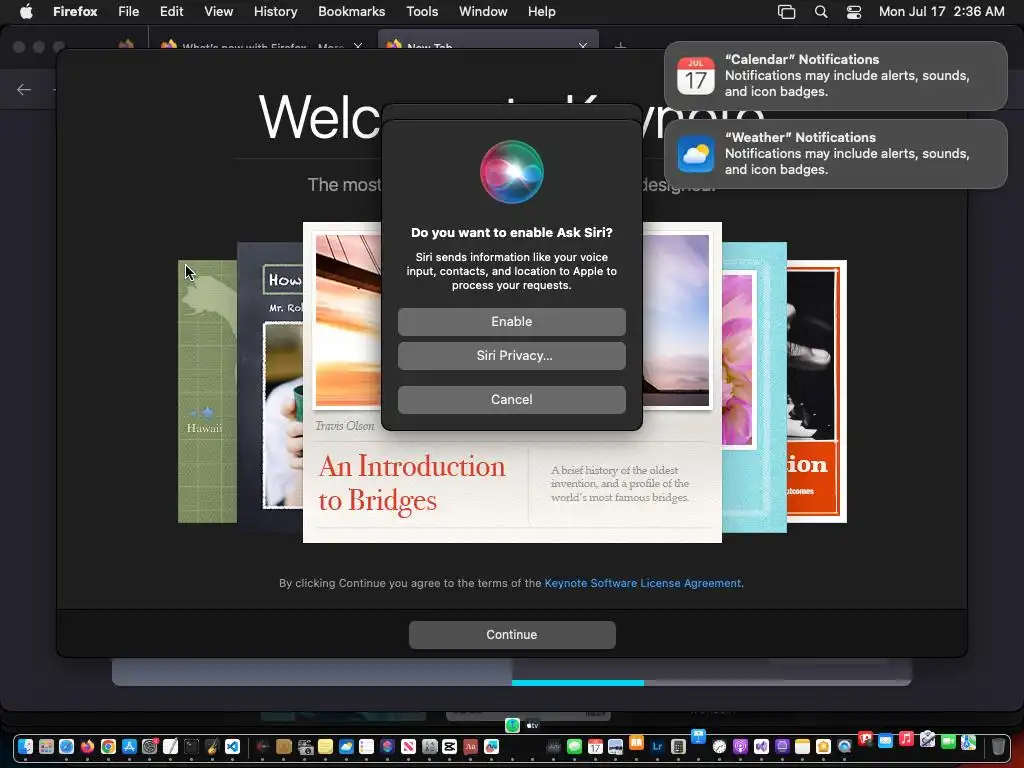Open Spotlight search in the menu bar
Image resolution: width=1024 pixels, height=768 pixels.
(821, 12)
